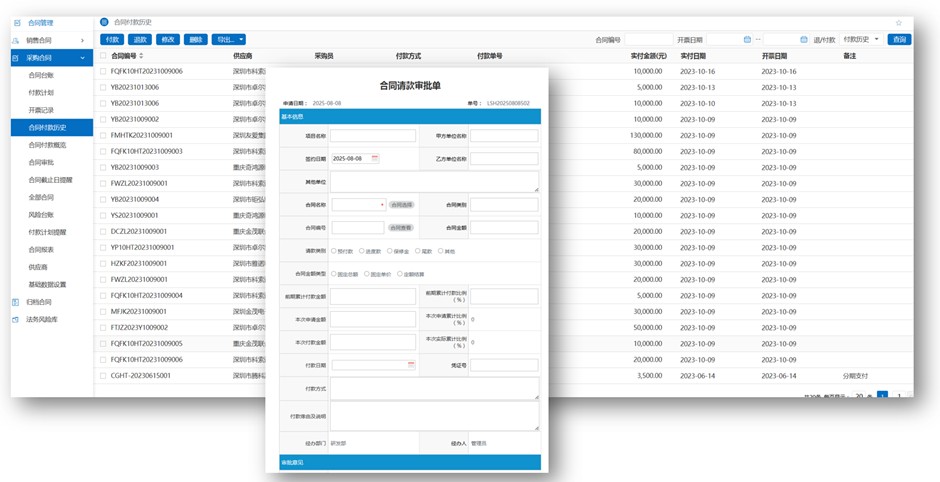Click the 分期支付 remark cell
This screenshot has height=482, width=940.
[855, 376]
